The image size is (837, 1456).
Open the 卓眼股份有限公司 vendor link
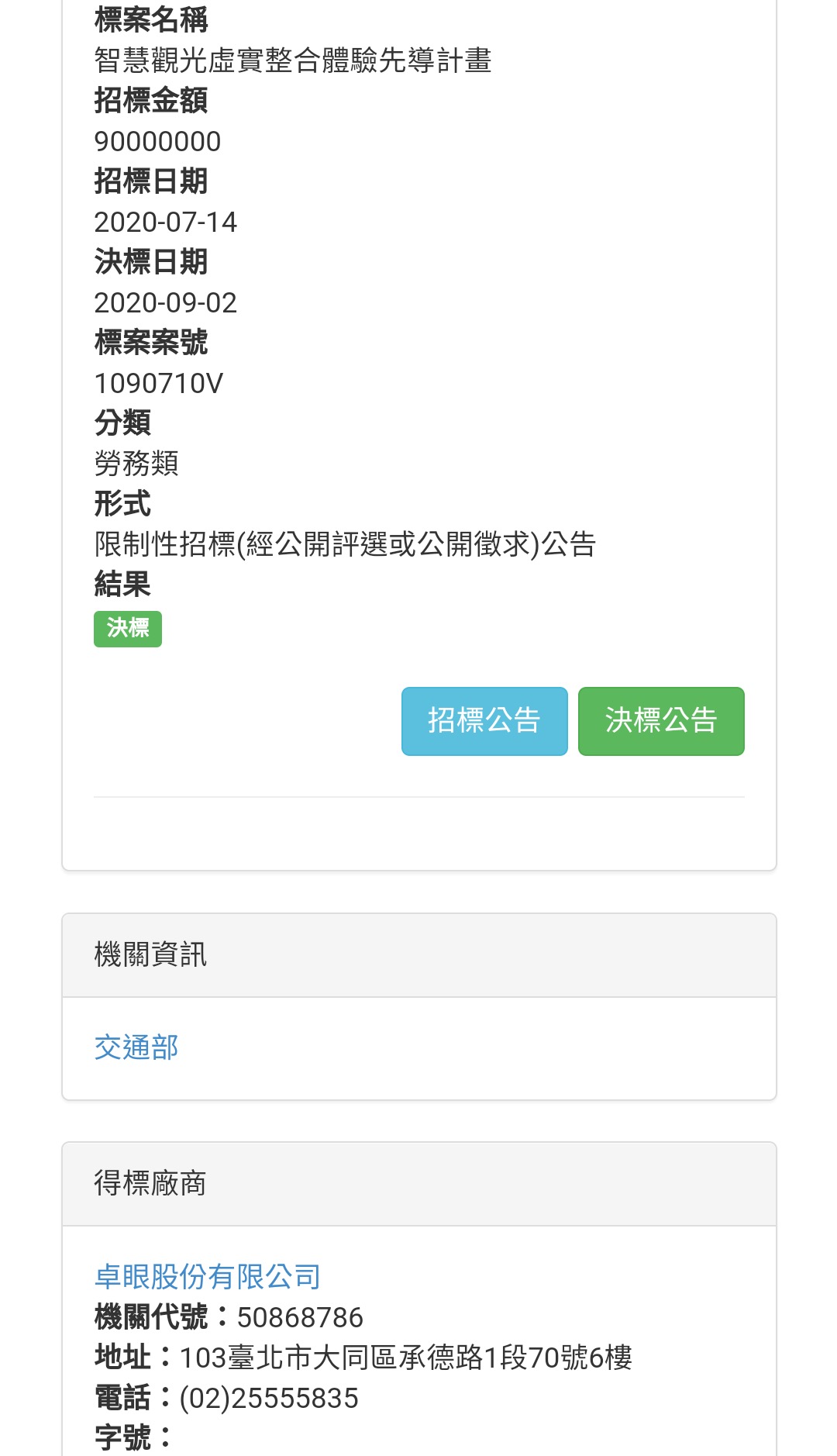click(x=208, y=1276)
